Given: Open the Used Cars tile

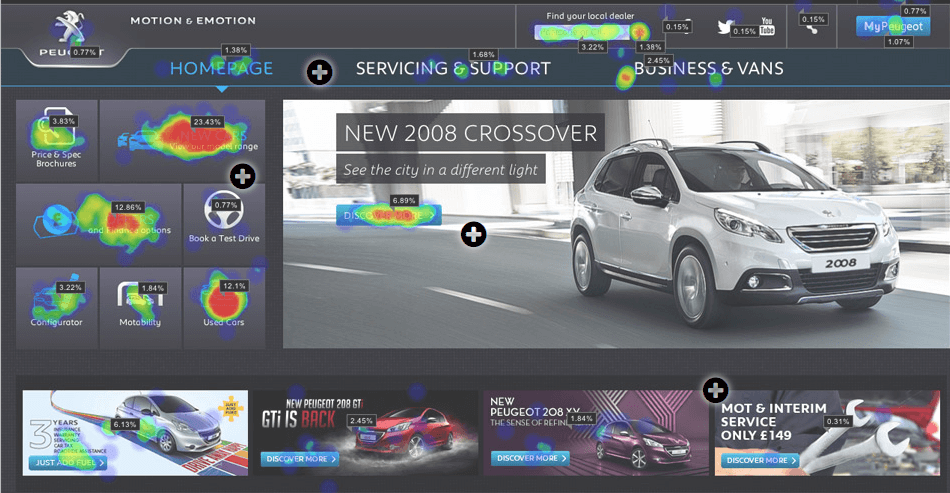Looking at the screenshot, I should tap(224, 308).
